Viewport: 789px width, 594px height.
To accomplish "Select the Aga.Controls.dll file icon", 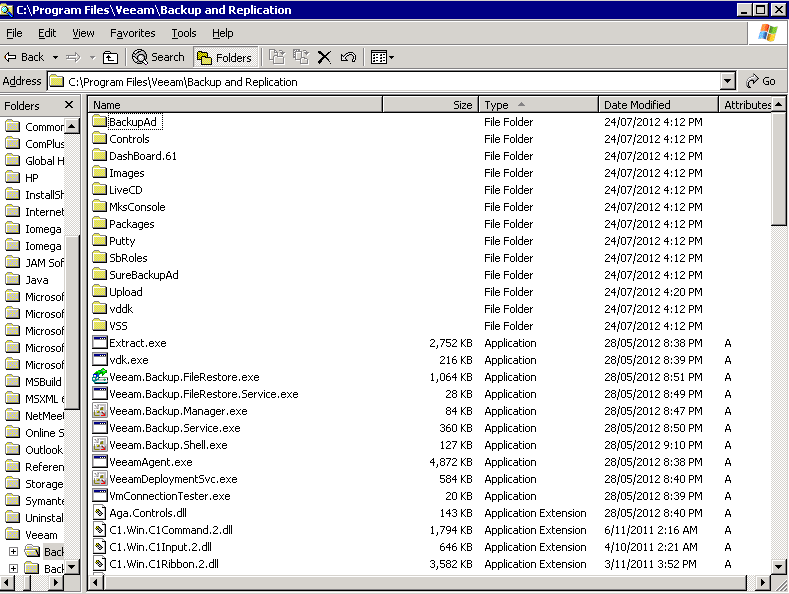I will tap(100, 512).
